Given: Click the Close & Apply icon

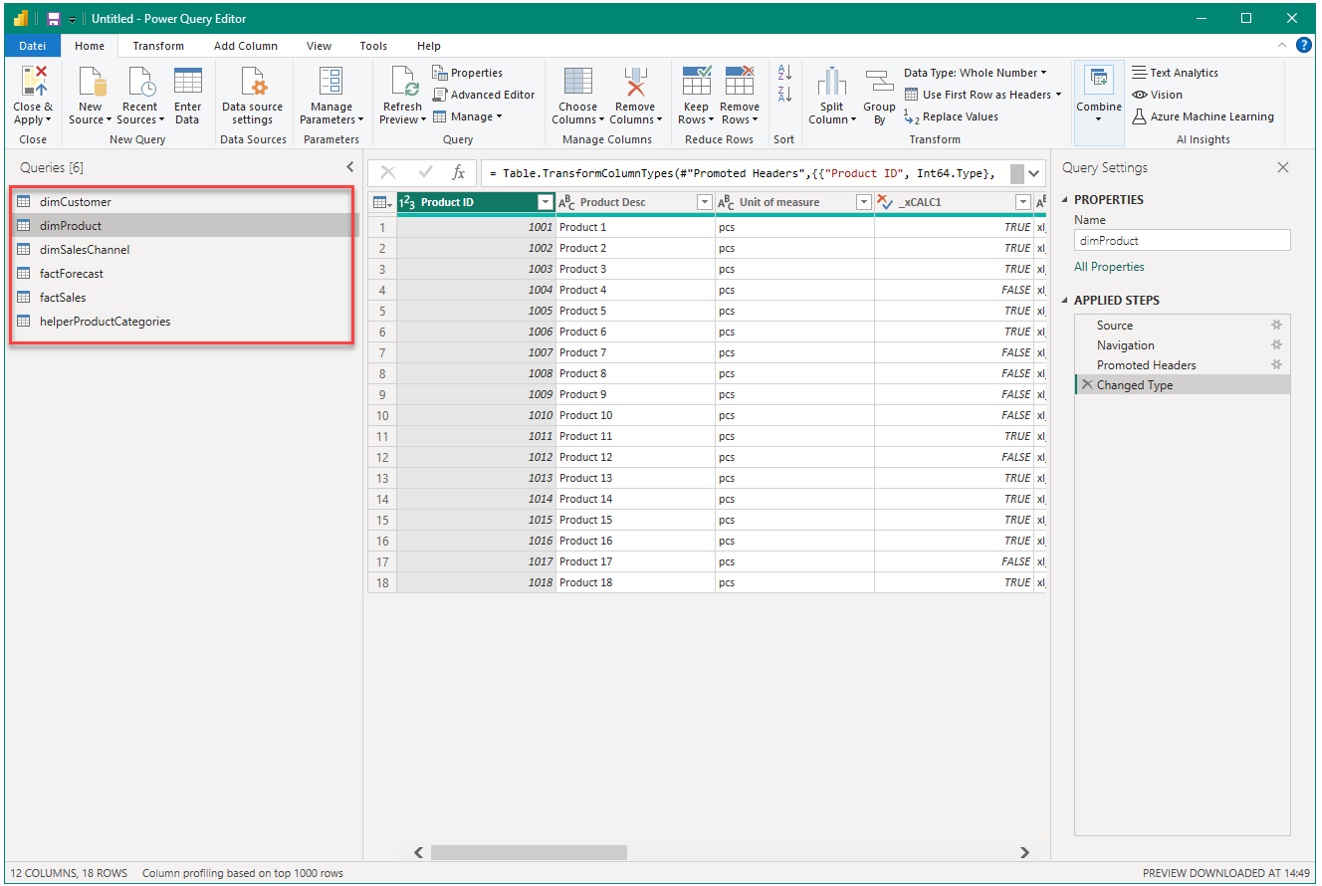Looking at the screenshot, I should tap(34, 82).
